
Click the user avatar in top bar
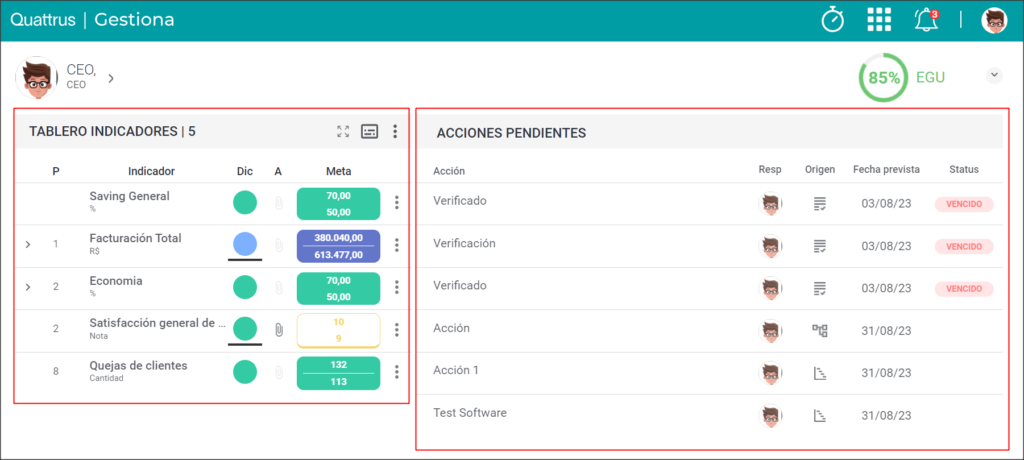tap(994, 20)
